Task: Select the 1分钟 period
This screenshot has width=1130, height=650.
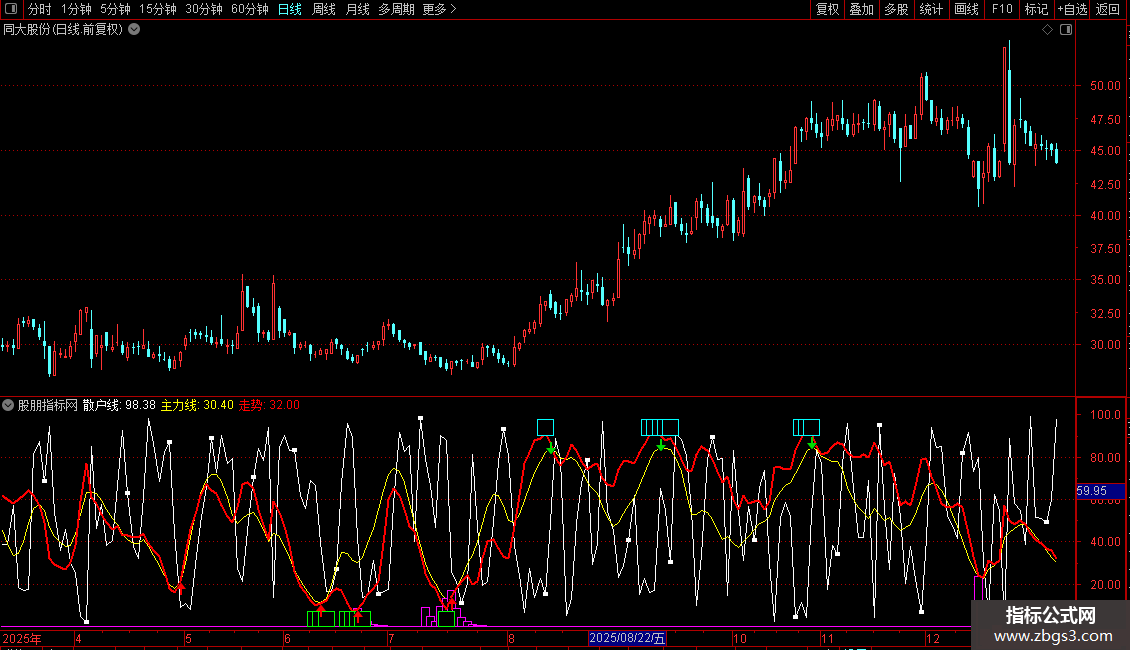Action: [76, 9]
